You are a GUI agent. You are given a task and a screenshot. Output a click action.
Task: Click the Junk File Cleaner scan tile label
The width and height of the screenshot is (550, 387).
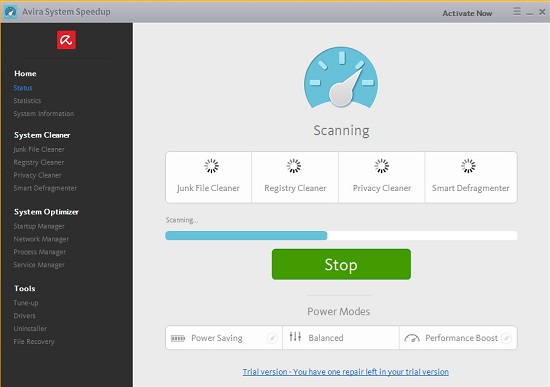coord(208,188)
